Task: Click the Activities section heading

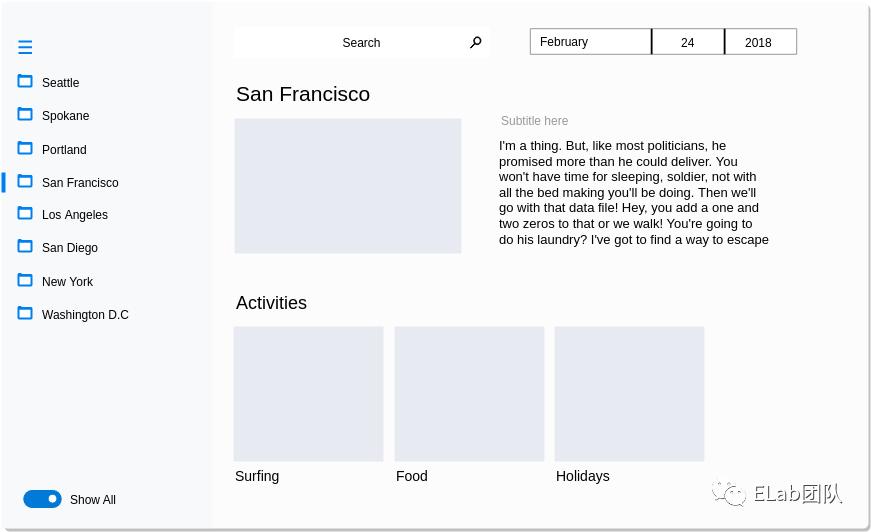Action: point(271,303)
